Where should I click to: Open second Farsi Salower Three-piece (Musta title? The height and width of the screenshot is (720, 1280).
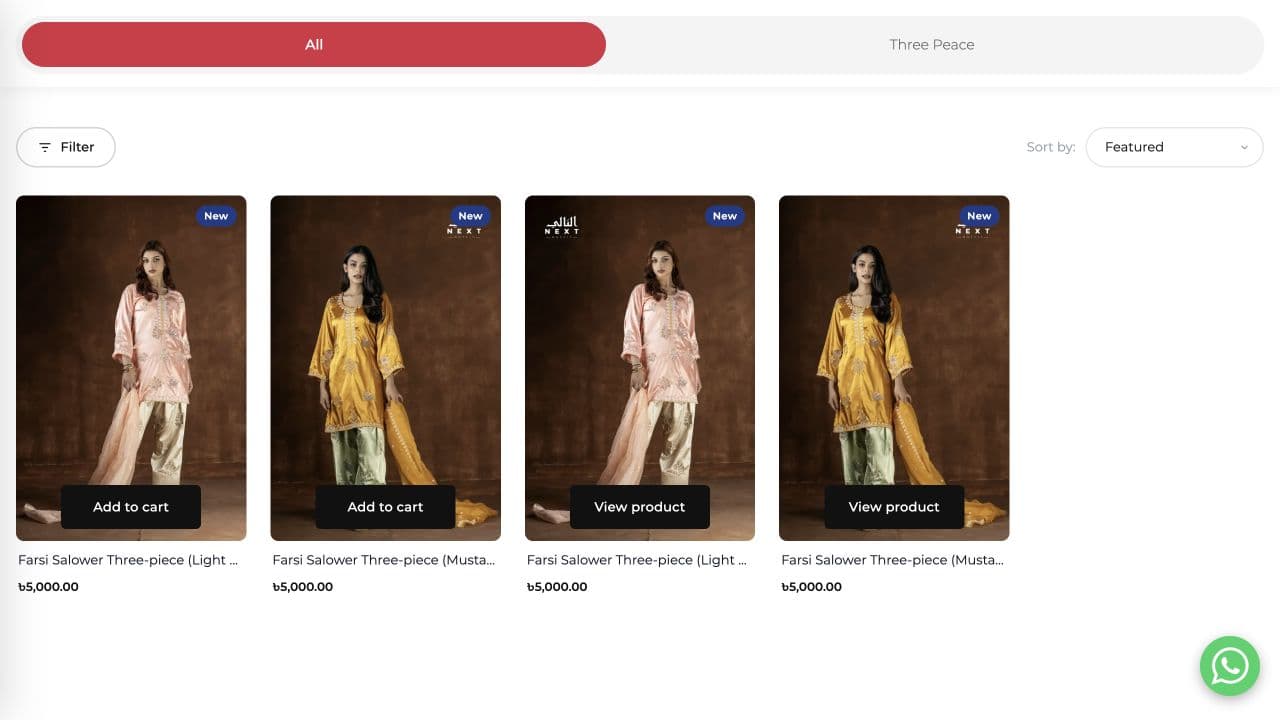point(384,560)
